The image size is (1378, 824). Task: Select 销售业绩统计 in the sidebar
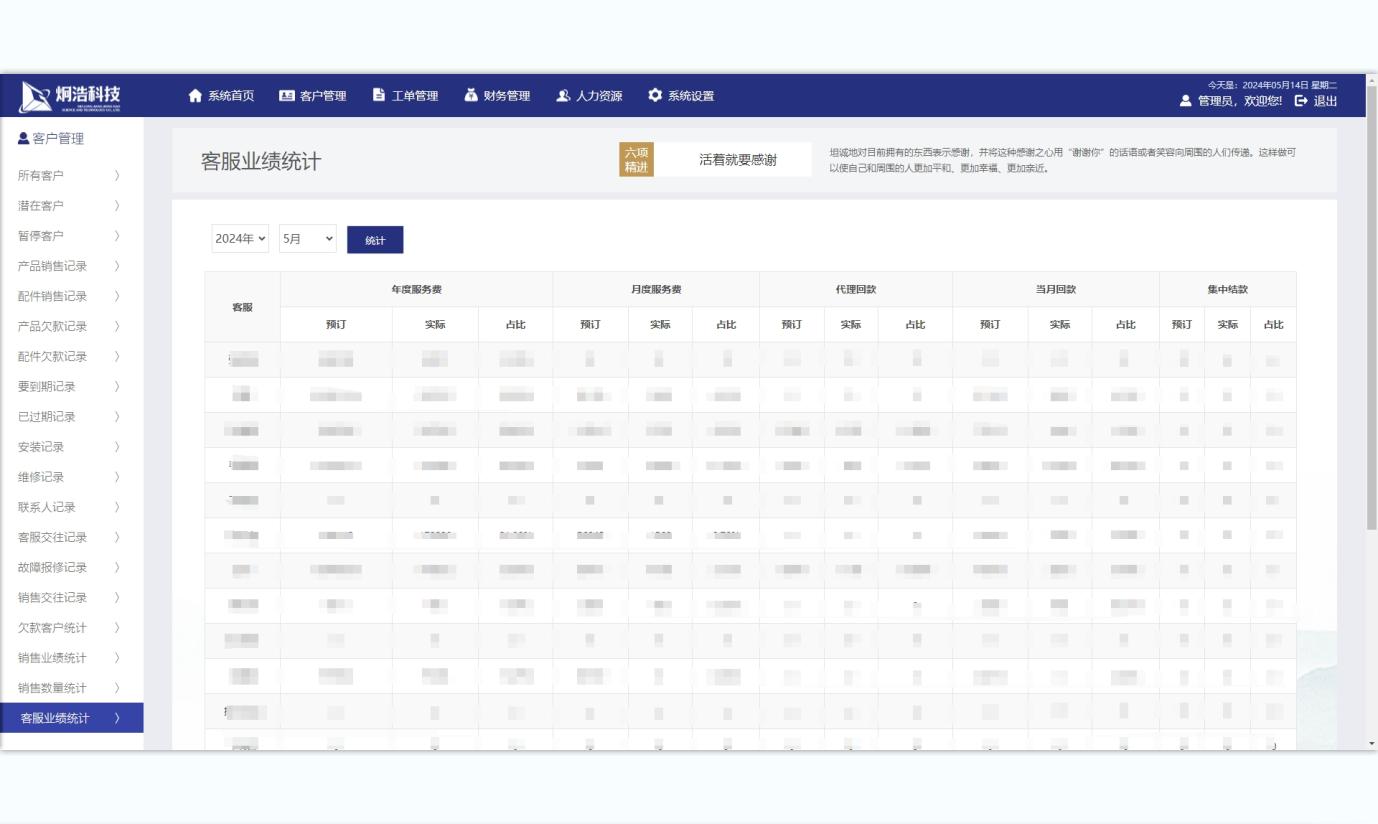click(x=52, y=658)
